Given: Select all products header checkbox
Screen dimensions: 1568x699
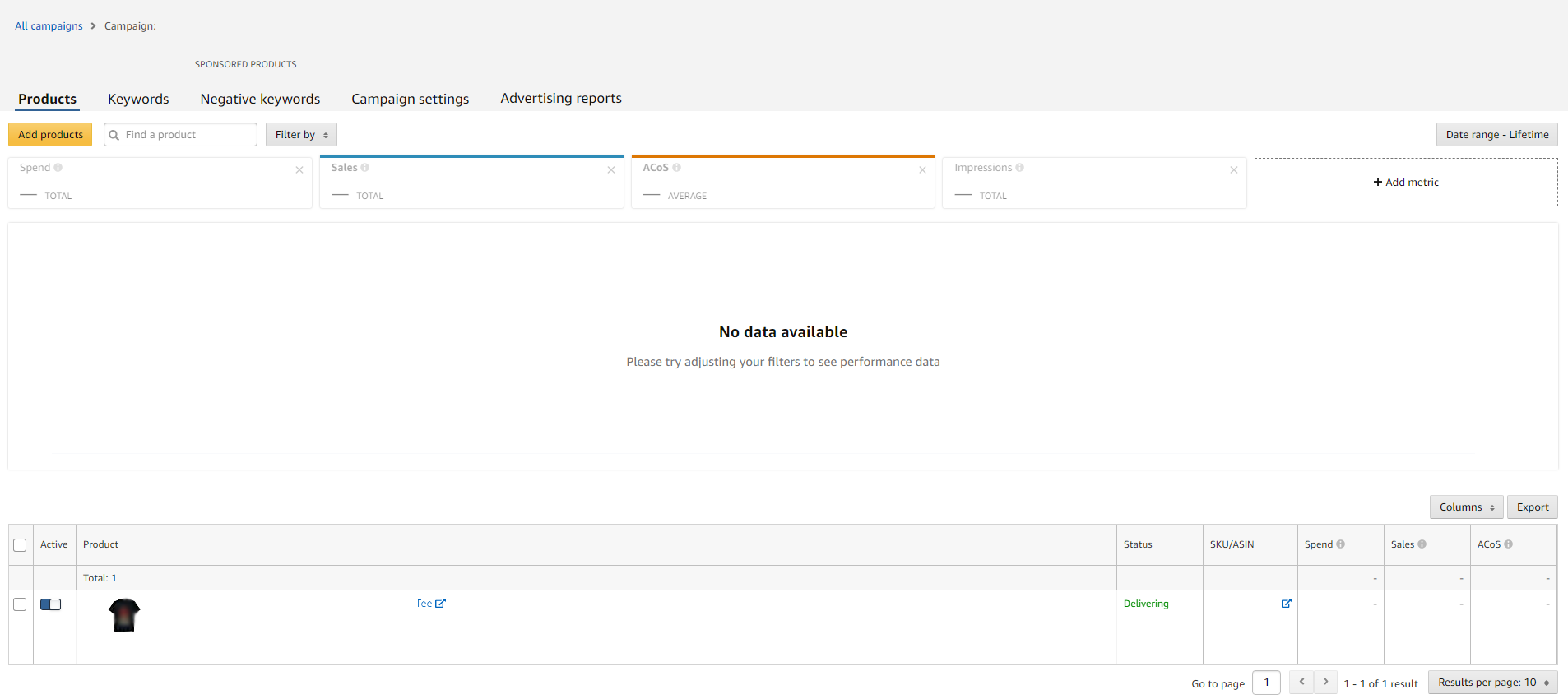Looking at the screenshot, I should click(x=20, y=545).
